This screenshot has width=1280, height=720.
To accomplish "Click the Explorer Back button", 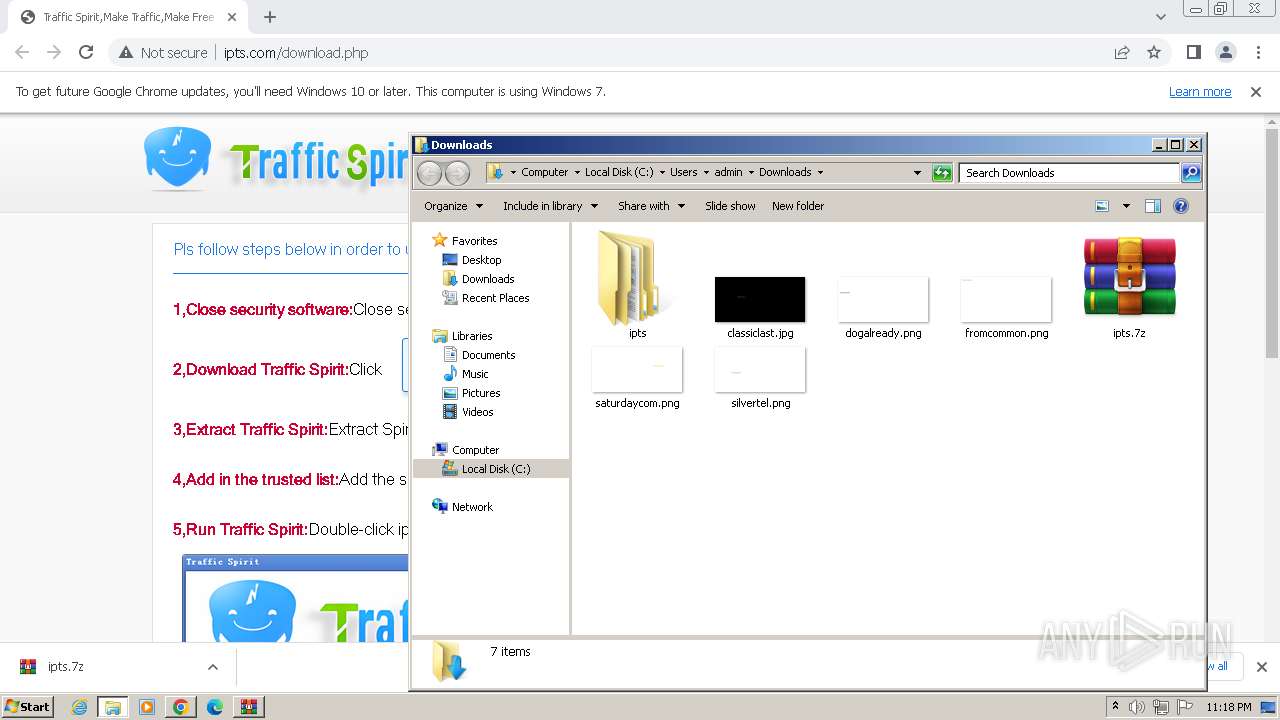I will point(429,173).
